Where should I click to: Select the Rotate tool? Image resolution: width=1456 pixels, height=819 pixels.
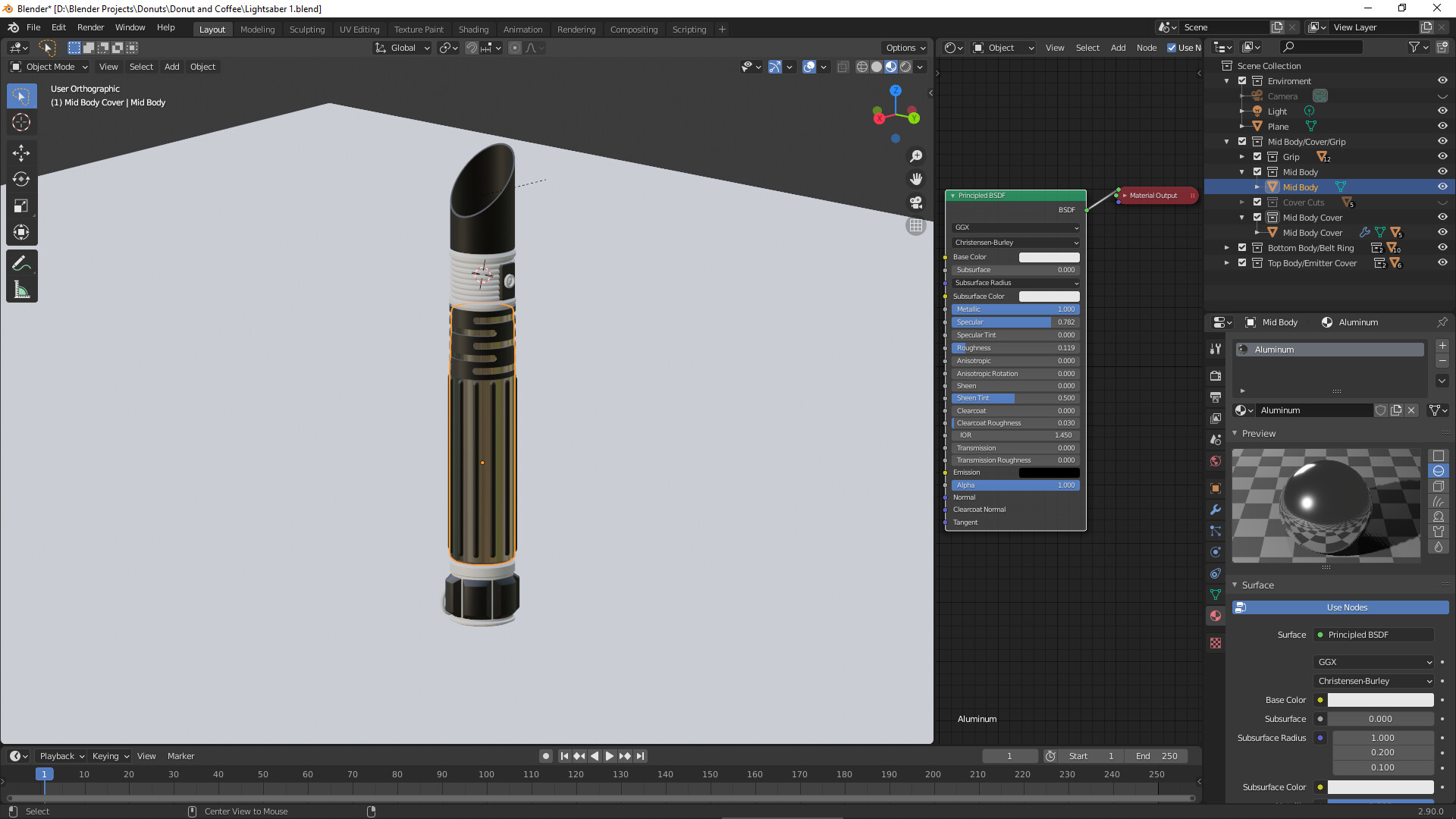(x=21, y=179)
